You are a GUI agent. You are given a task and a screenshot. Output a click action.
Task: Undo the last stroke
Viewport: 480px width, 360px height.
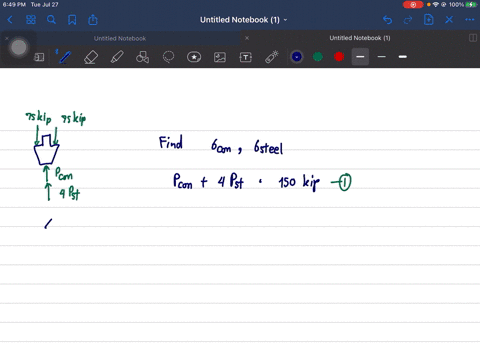(x=387, y=20)
